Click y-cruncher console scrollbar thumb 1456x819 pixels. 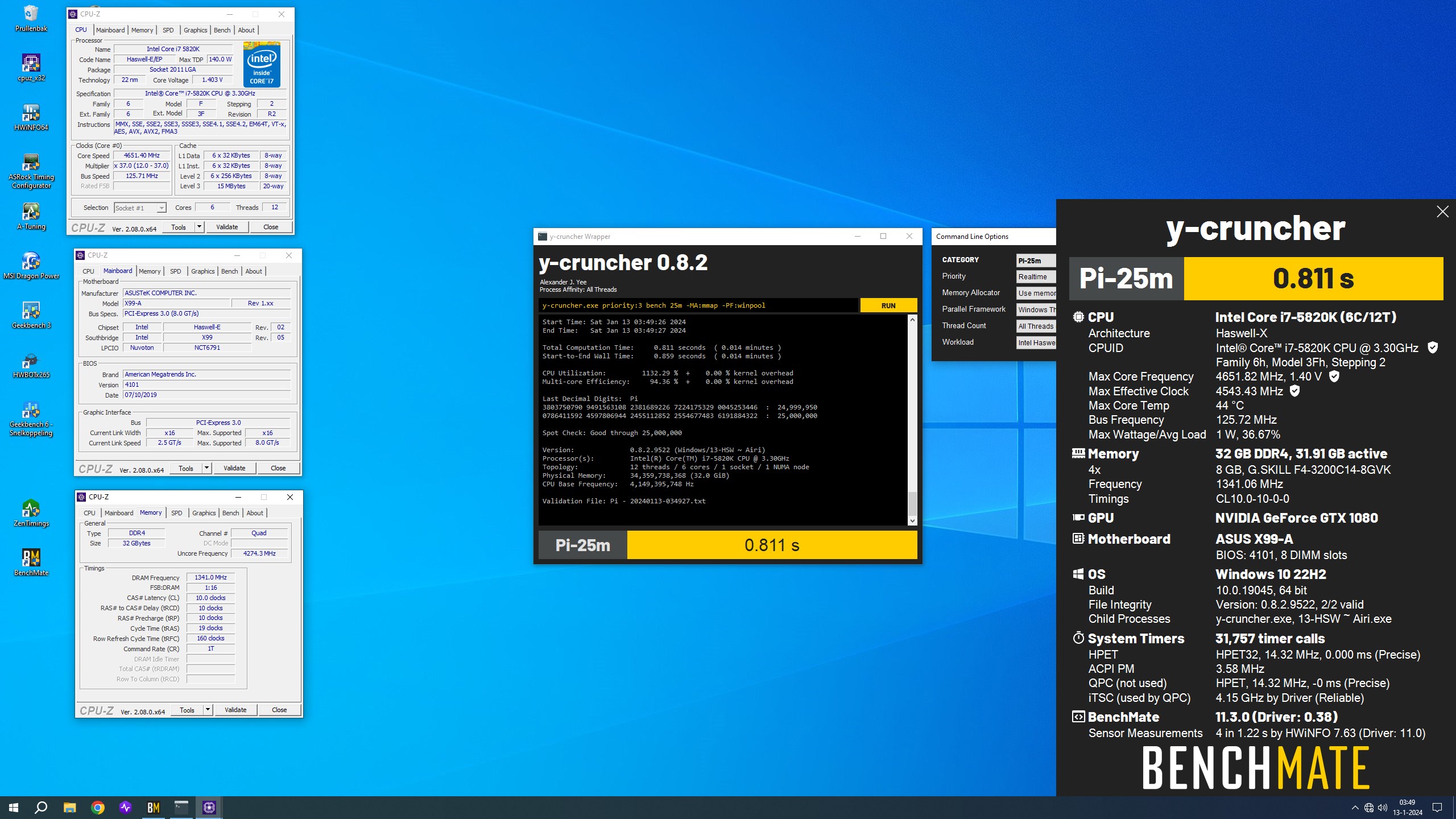pos(912,503)
